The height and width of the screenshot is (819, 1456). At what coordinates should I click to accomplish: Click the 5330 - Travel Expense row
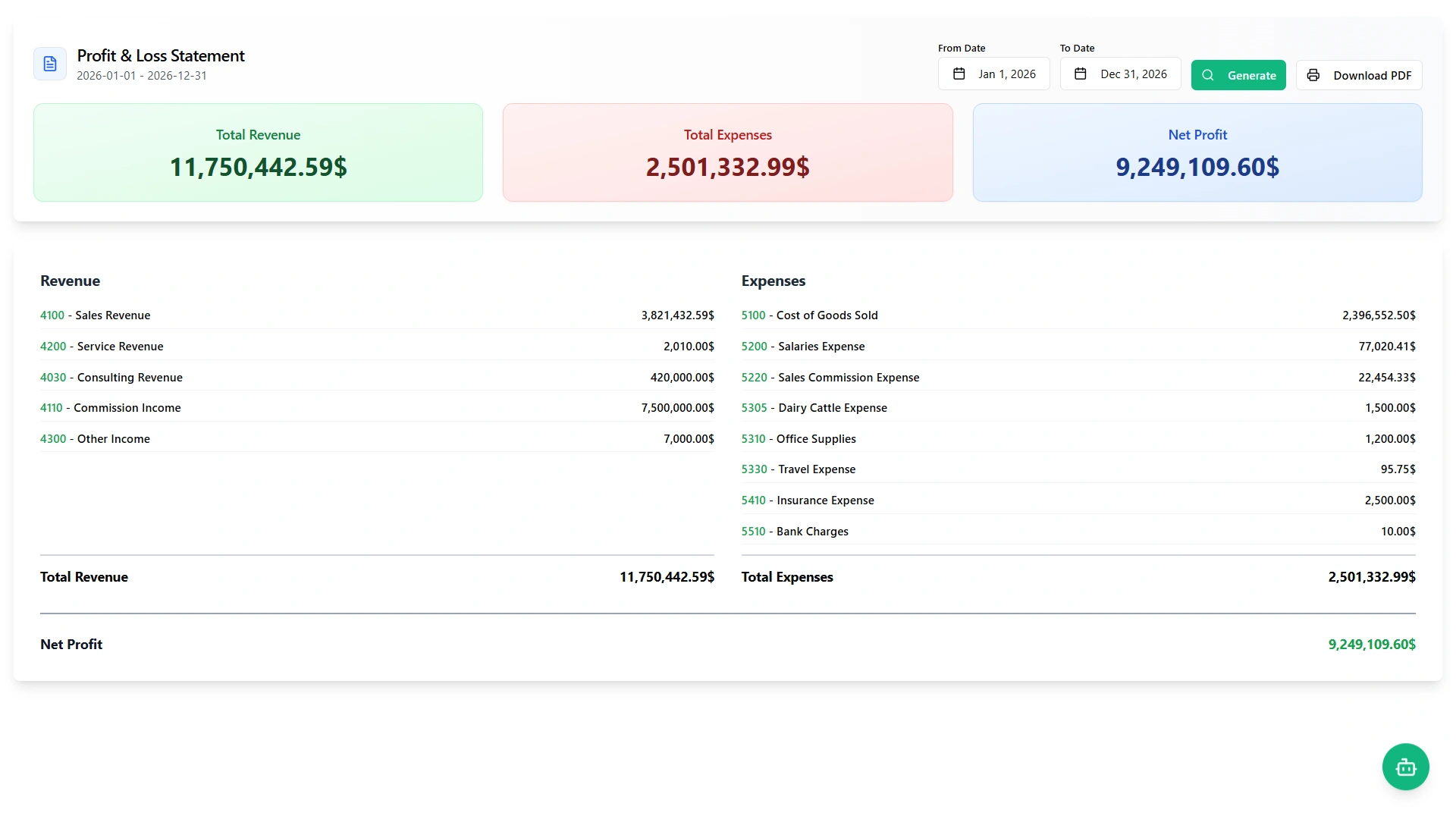pyautogui.click(x=1078, y=469)
